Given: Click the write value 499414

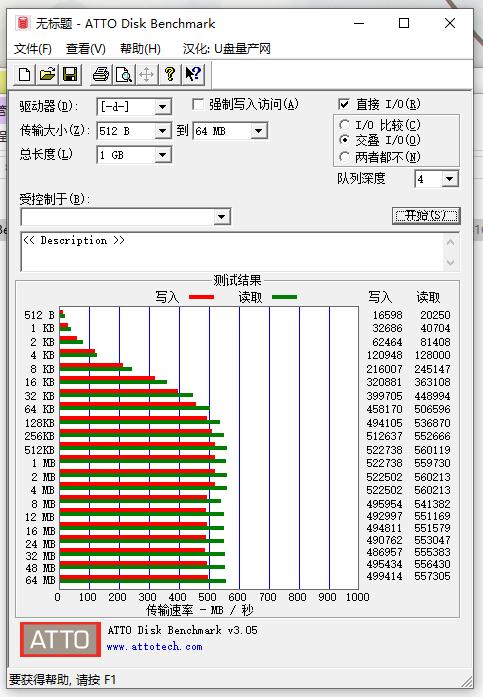Looking at the screenshot, I should tap(384, 576).
